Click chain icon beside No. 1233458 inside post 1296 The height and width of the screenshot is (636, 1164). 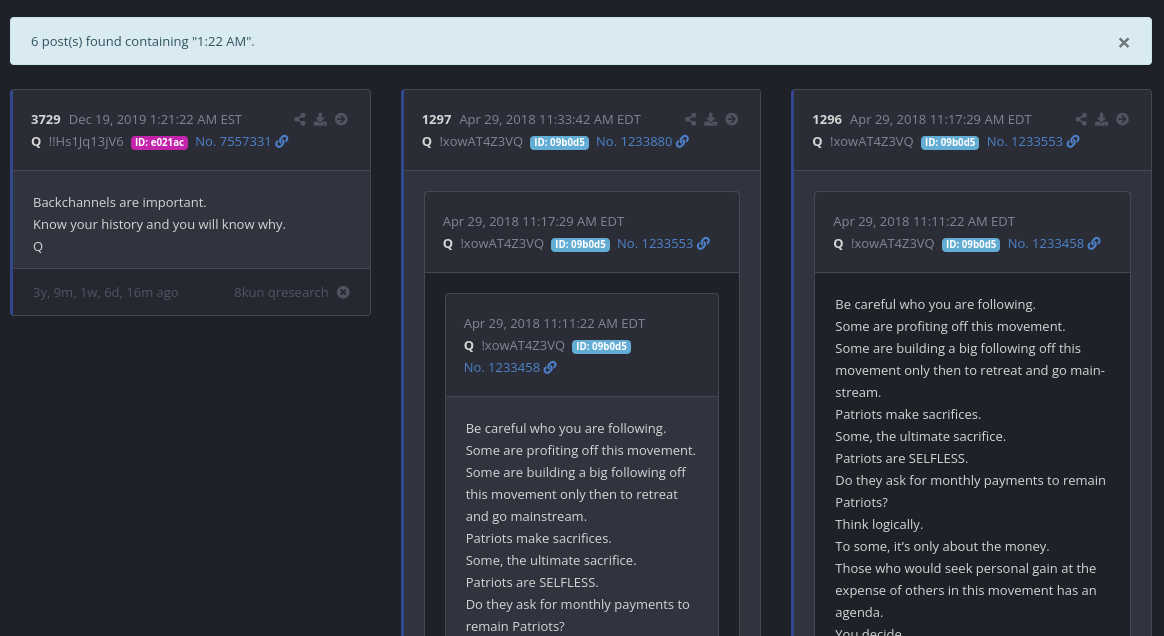pyautogui.click(x=1094, y=243)
